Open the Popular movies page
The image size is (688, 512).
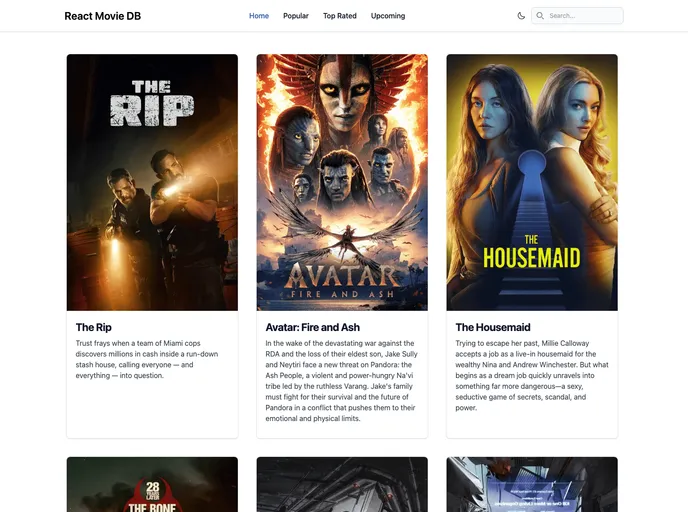[x=296, y=16]
